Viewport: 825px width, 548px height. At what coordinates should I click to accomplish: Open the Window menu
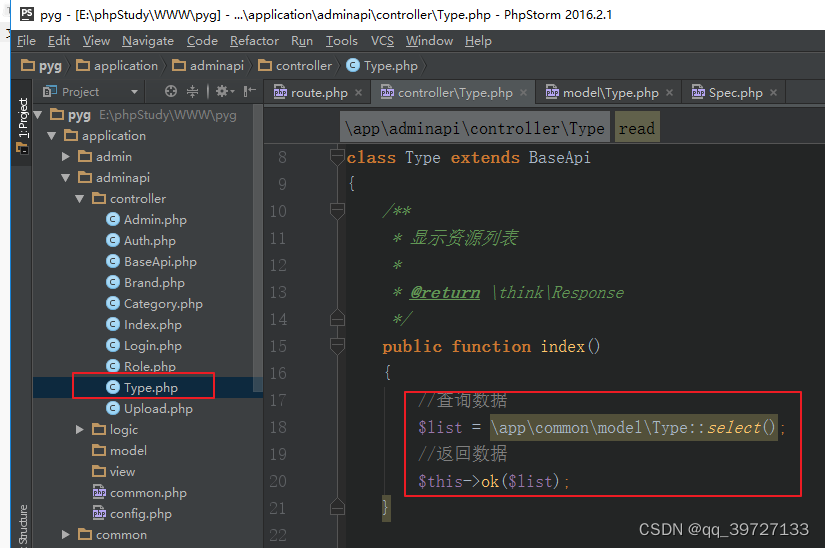(x=429, y=41)
